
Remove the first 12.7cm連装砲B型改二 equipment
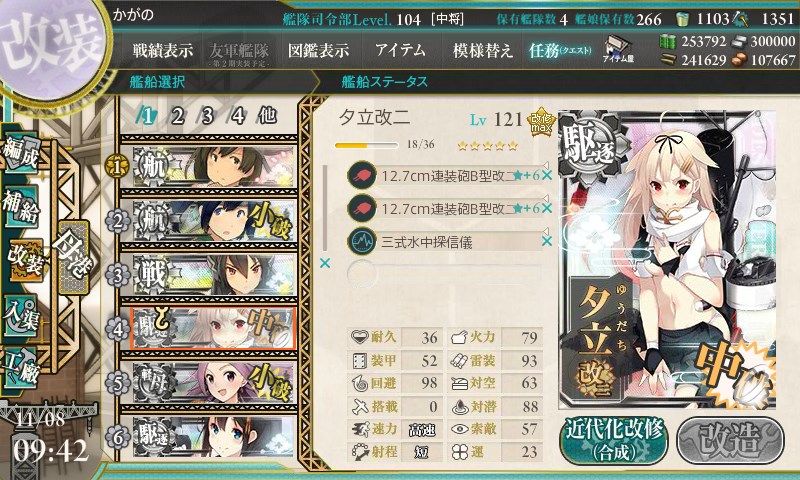pyautogui.click(x=546, y=175)
